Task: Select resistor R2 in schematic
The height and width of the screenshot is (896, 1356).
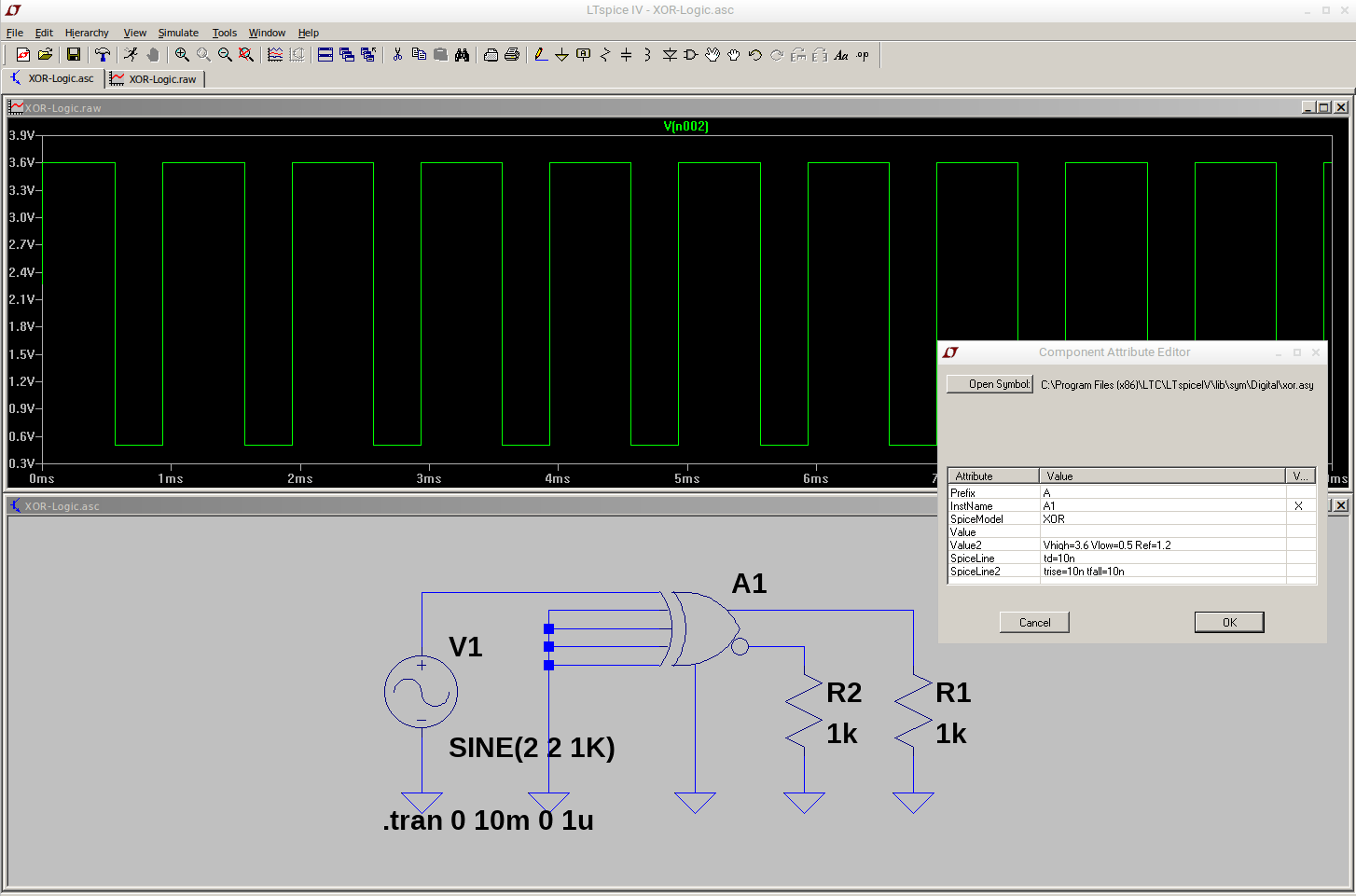Action: pos(804,710)
